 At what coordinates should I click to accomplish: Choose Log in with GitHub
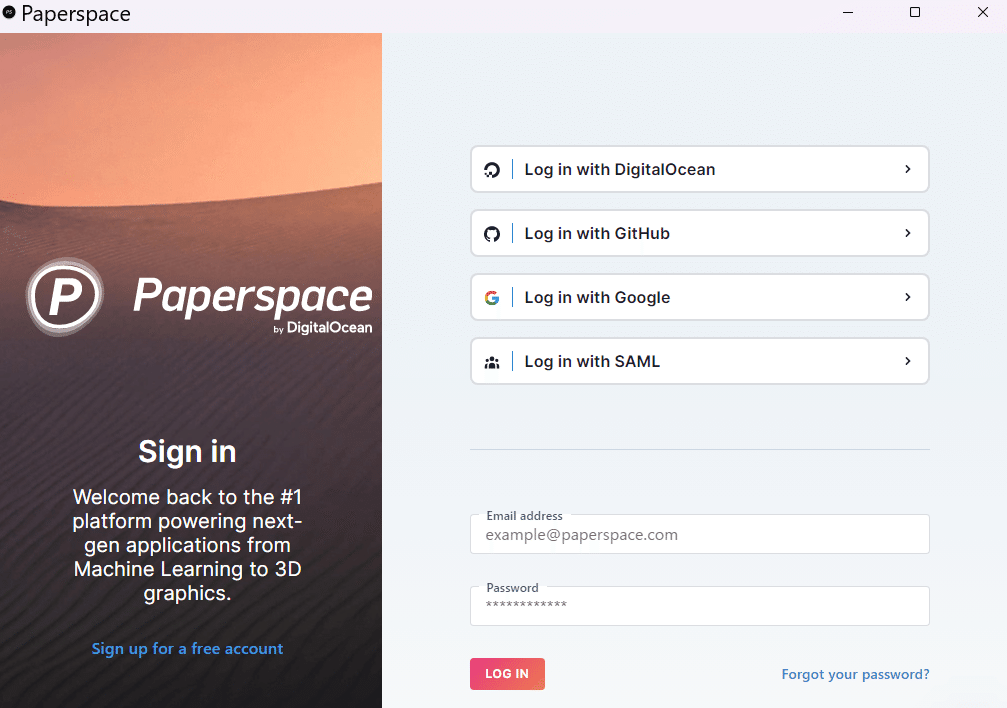(699, 233)
